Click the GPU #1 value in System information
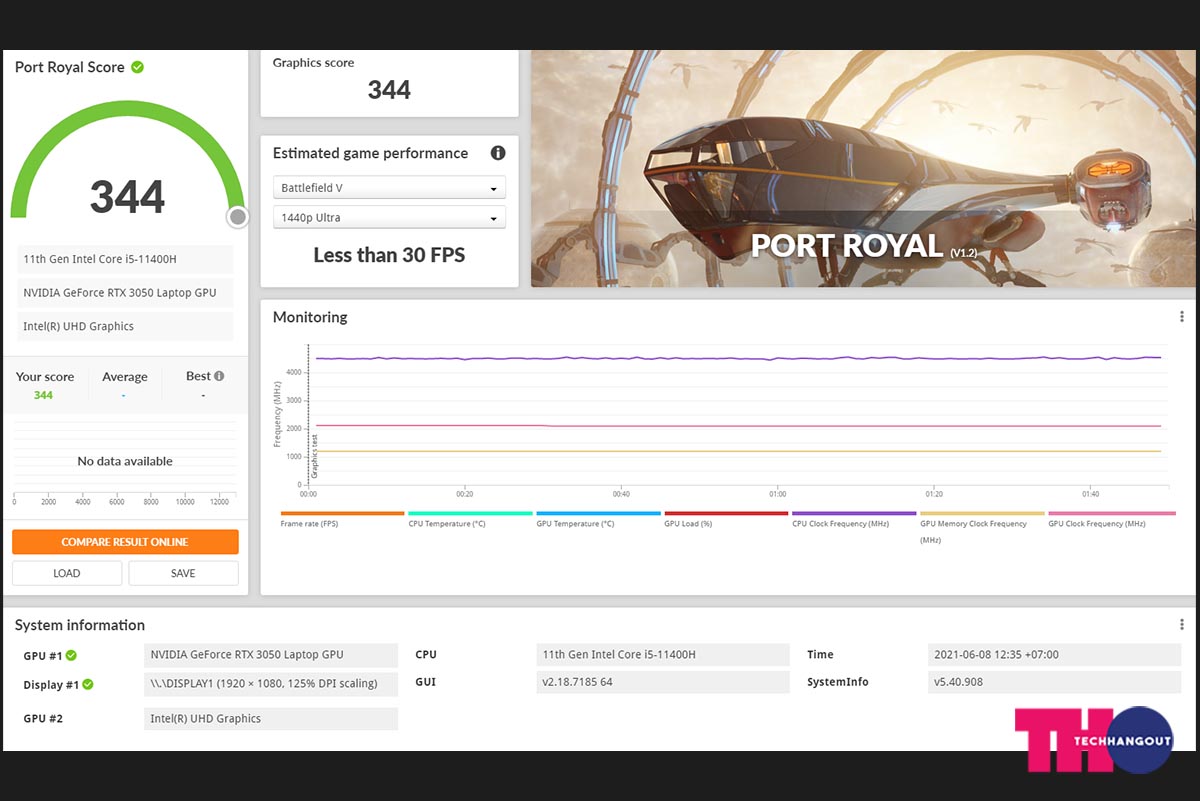 point(271,655)
